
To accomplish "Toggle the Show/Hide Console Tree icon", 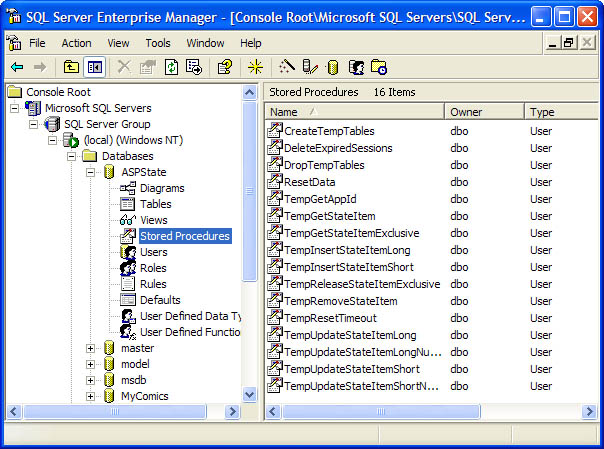I will (95, 67).
